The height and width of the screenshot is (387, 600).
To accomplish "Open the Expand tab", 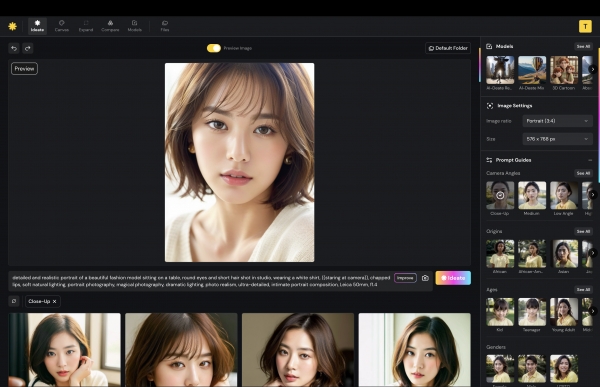I will point(86,26).
